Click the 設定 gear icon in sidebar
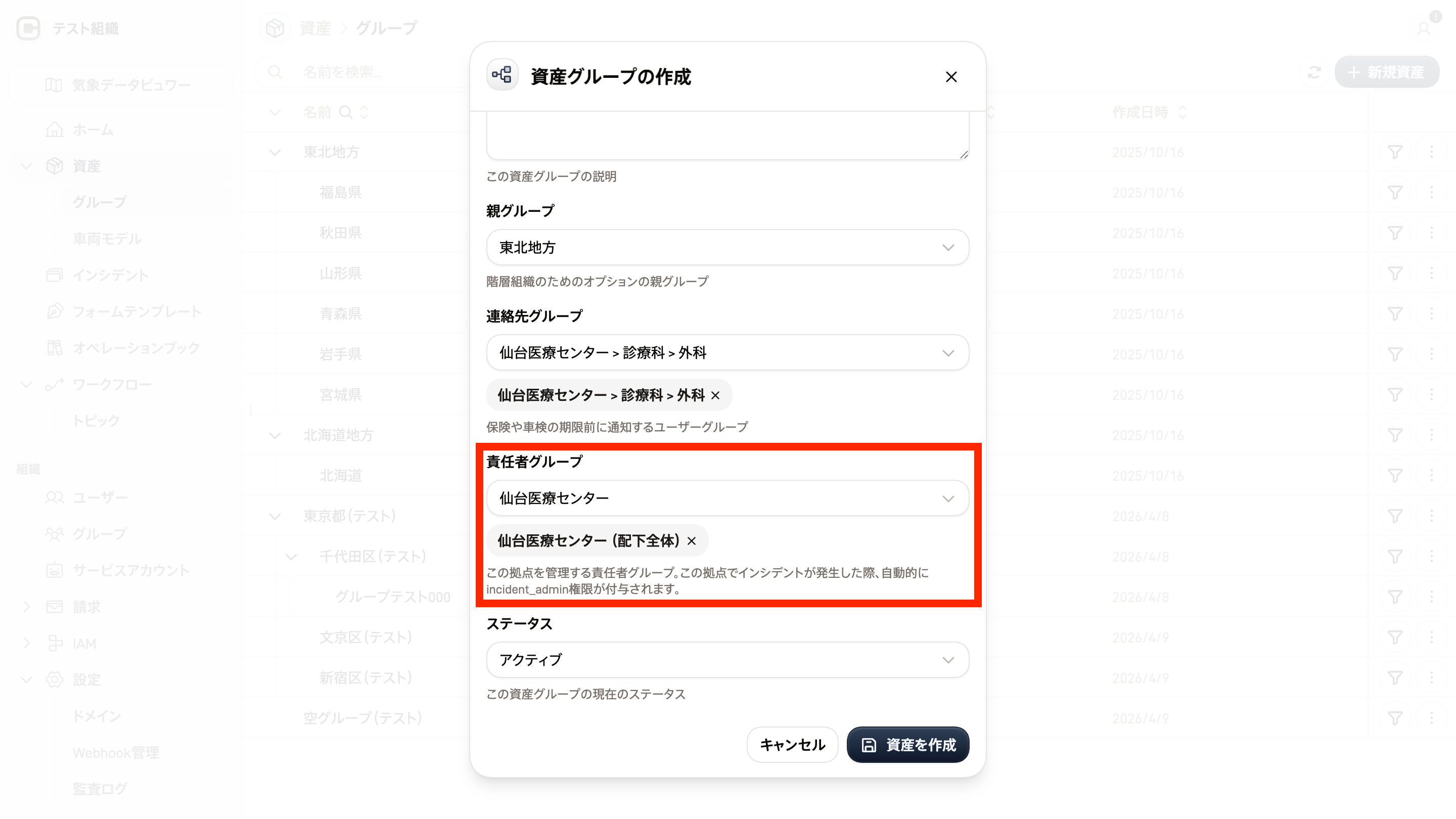This screenshot has width=1456, height=819. 54,680
